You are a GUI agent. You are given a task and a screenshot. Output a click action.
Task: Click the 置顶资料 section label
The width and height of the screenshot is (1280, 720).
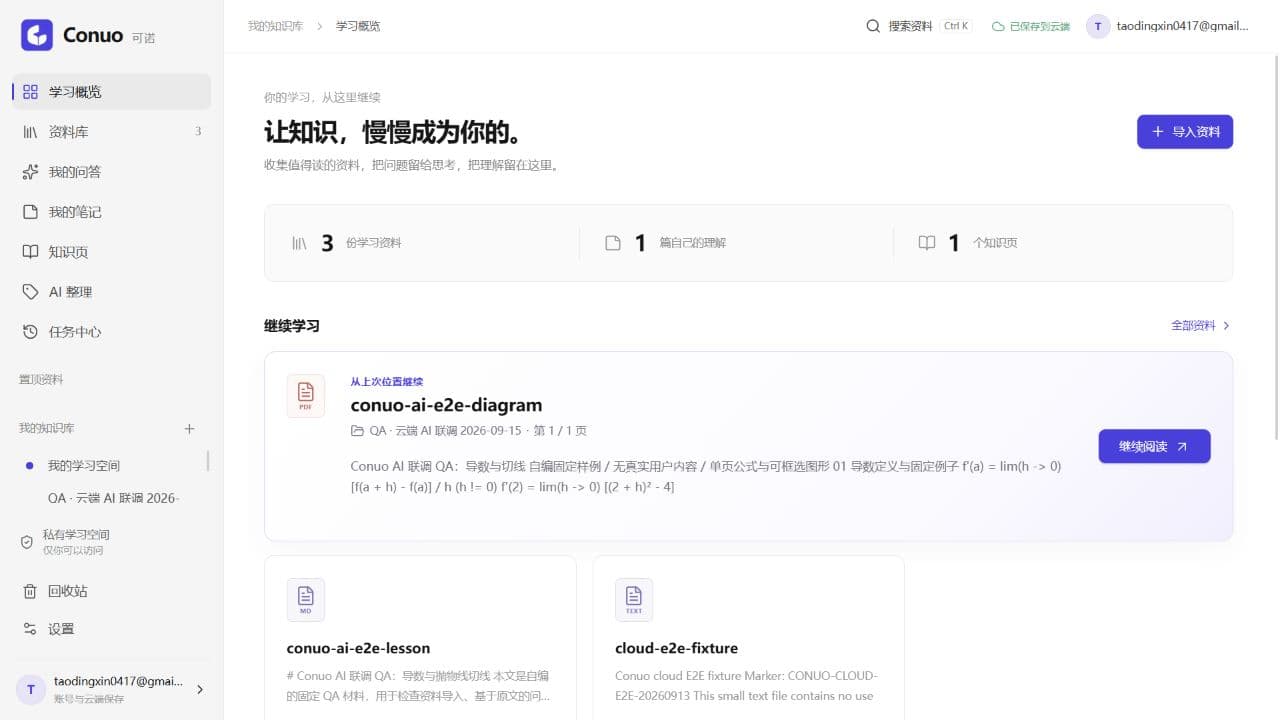point(41,380)
